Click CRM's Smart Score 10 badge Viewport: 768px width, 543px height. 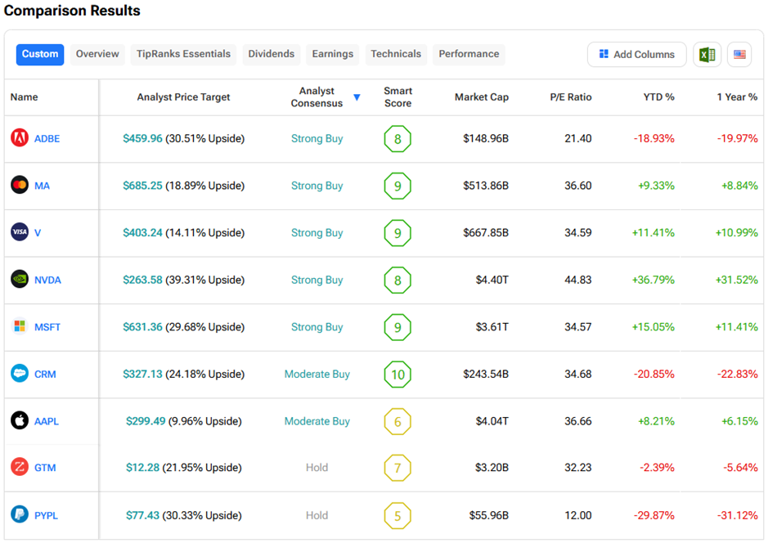point(397,374)
